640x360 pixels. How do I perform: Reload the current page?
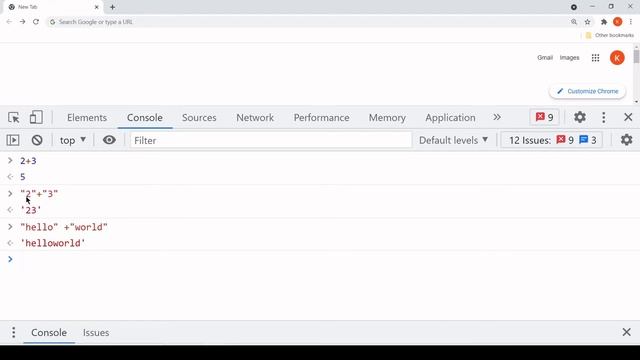[x=36, y=22]
